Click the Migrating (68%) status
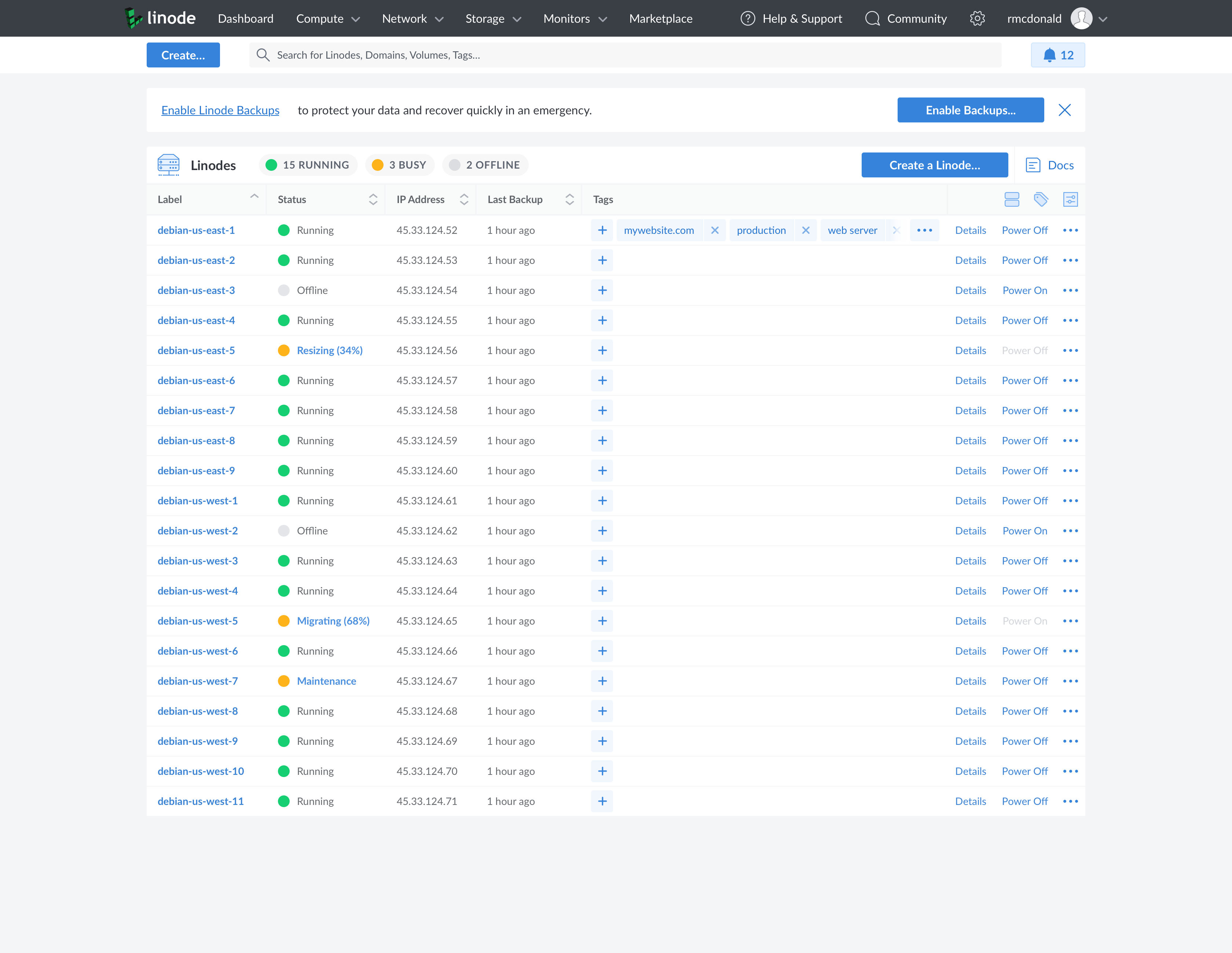Viewport: 1232px width, 953px height. pyautogui.click(x=333, y=621)
